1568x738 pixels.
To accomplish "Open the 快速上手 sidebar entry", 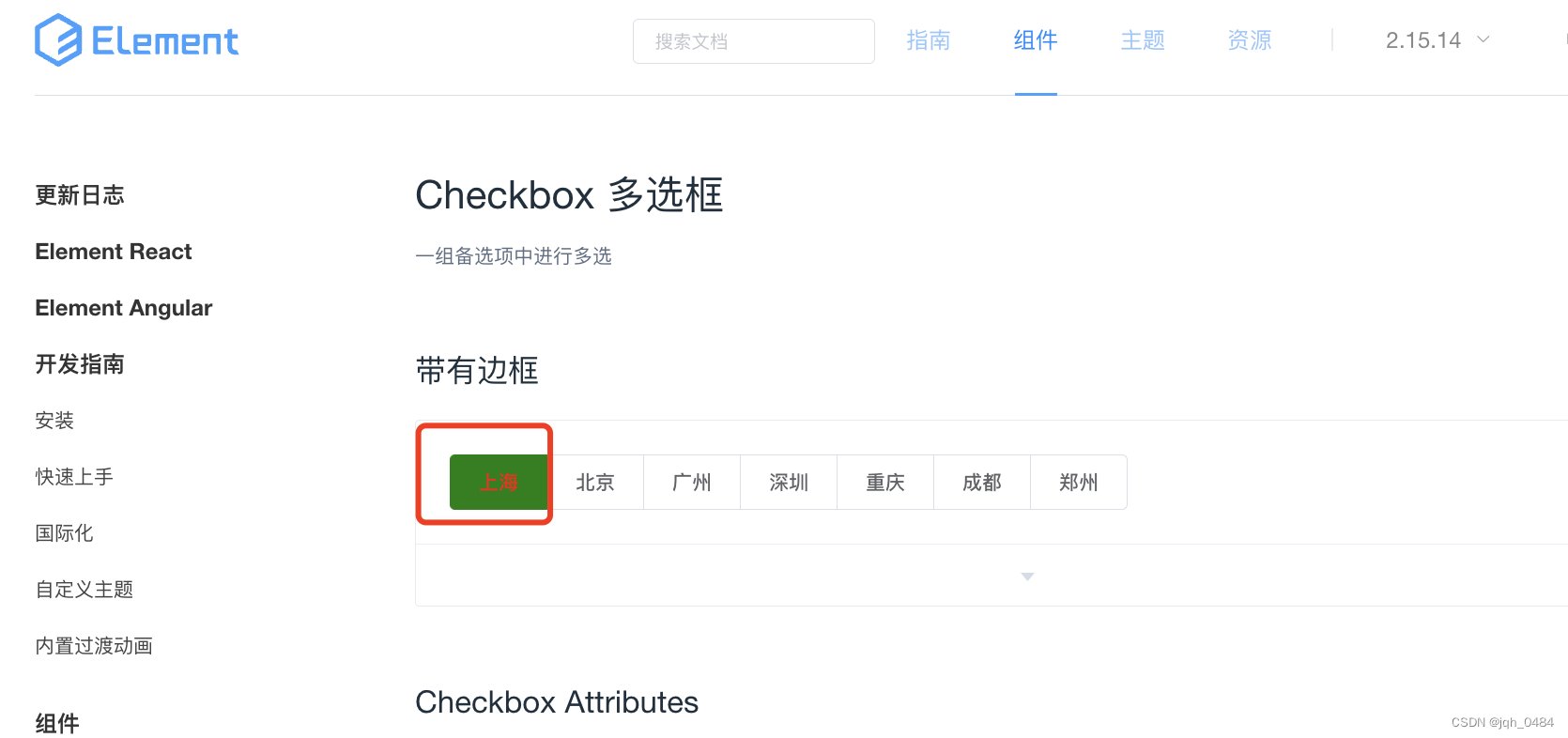I will (73, 476).
